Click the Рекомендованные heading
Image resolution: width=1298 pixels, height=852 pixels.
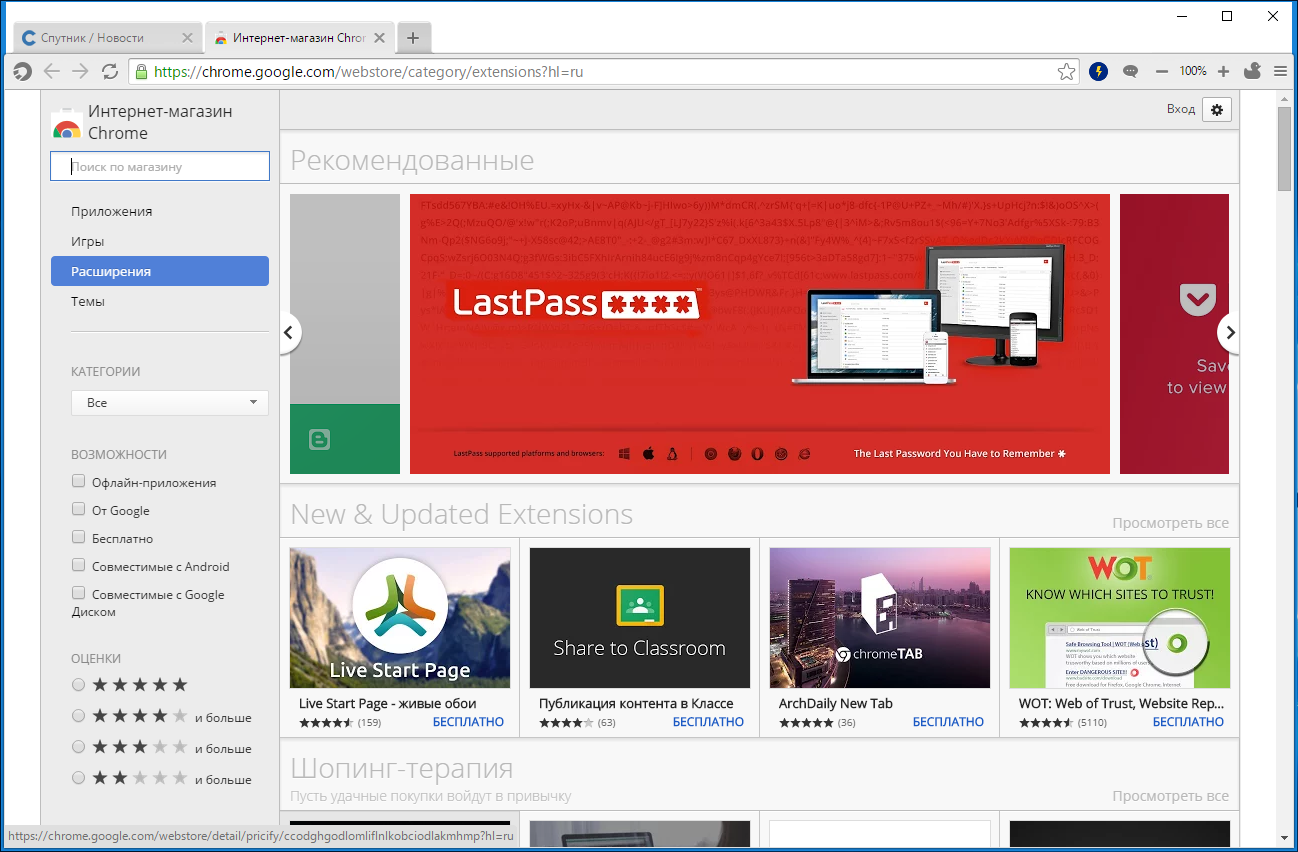click(x=412, y=160)
